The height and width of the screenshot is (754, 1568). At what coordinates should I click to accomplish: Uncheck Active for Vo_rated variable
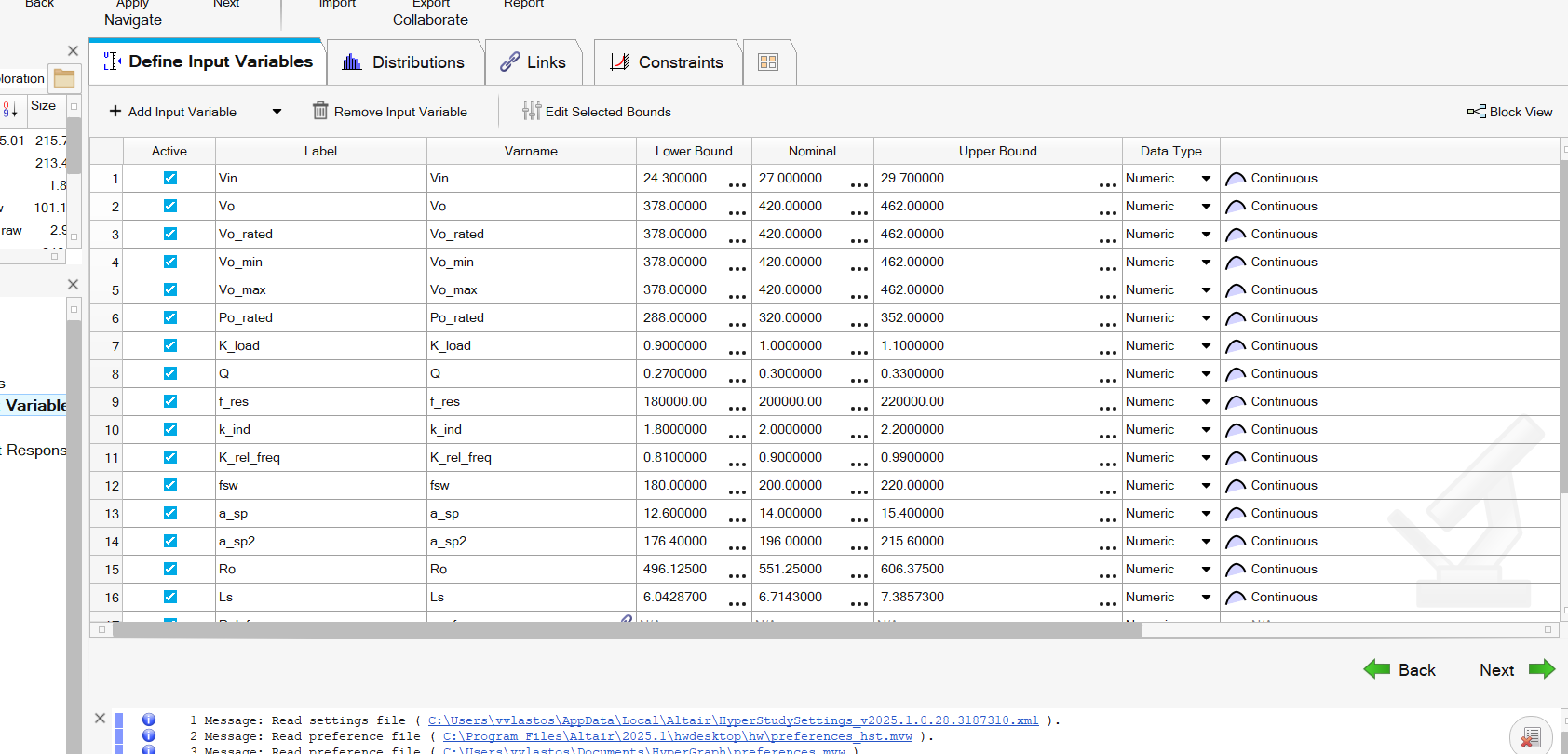(x=170, y=234)
